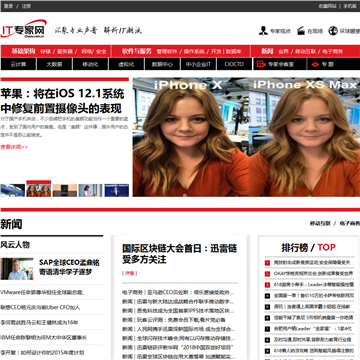Image resolution: width=360 pixels, height=360 pixels.
Task: Open the VMware任命 news link
Action: 42,293
